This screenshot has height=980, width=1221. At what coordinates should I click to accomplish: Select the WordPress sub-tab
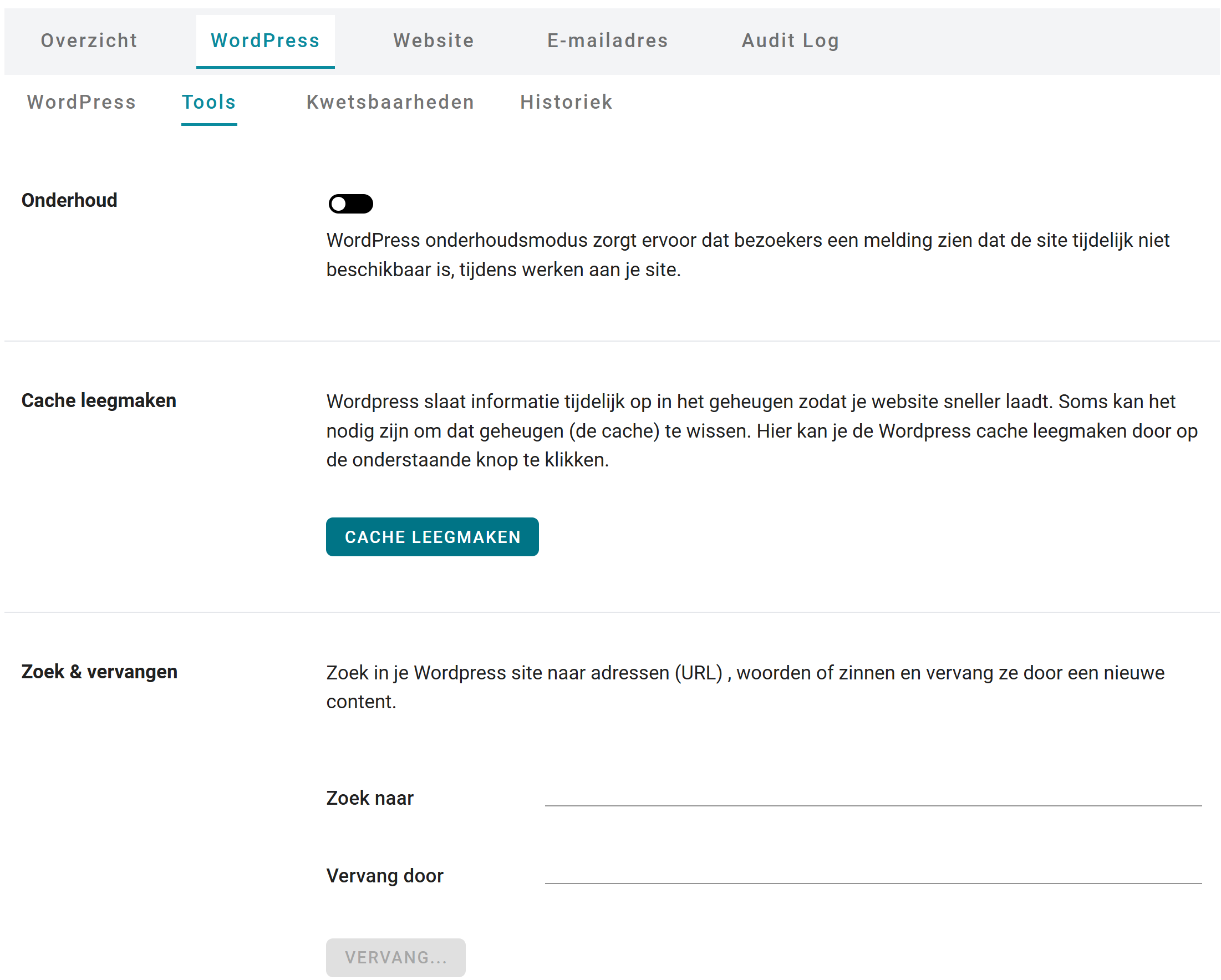tap(82, 103)
